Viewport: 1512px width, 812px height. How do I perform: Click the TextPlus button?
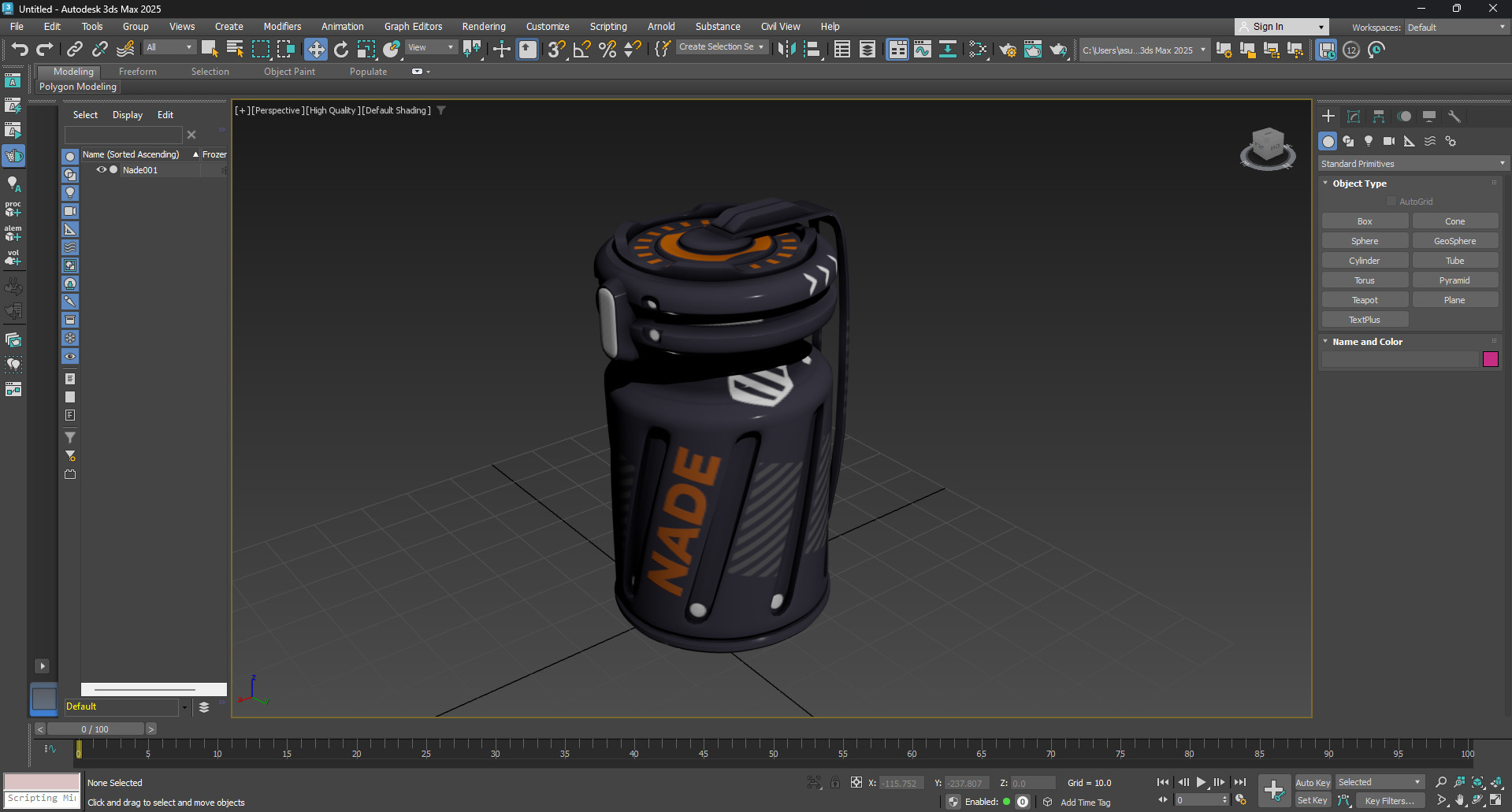point(1365,320)
